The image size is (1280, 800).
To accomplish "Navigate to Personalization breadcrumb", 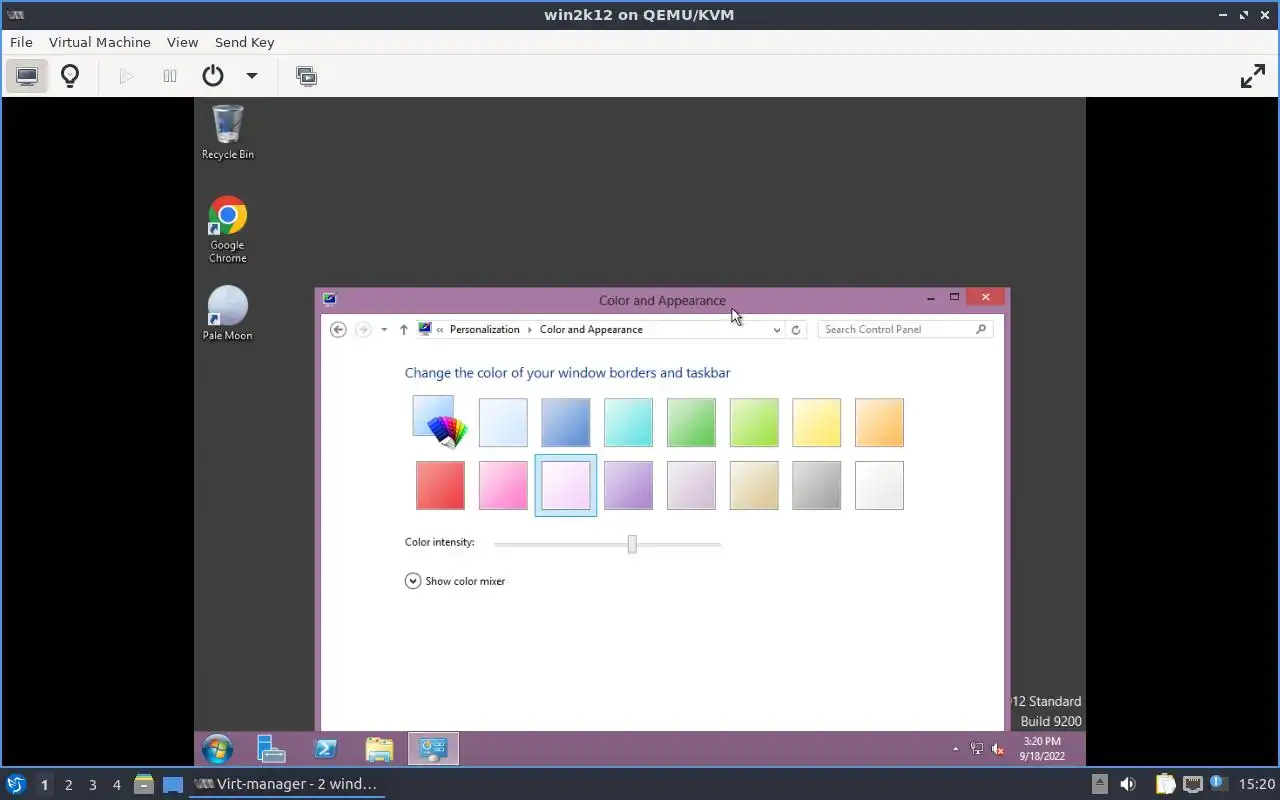I will pyautogui.click(x=485, y=330).
